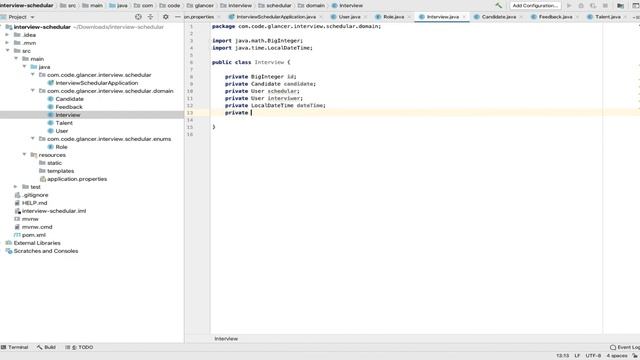Click the LF line separator indicator
The image size is (640, 360).
tap(577, 356)
